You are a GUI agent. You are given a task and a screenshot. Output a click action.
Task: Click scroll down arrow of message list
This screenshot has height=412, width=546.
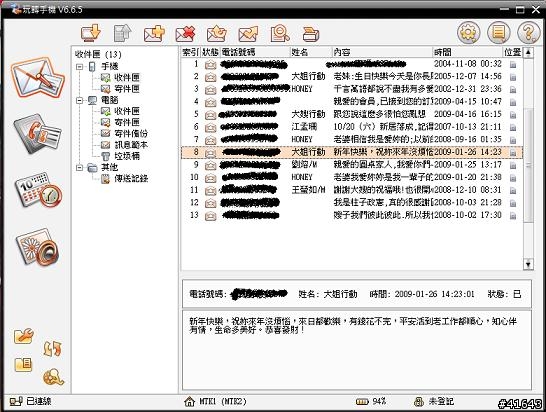coord(528,264)
